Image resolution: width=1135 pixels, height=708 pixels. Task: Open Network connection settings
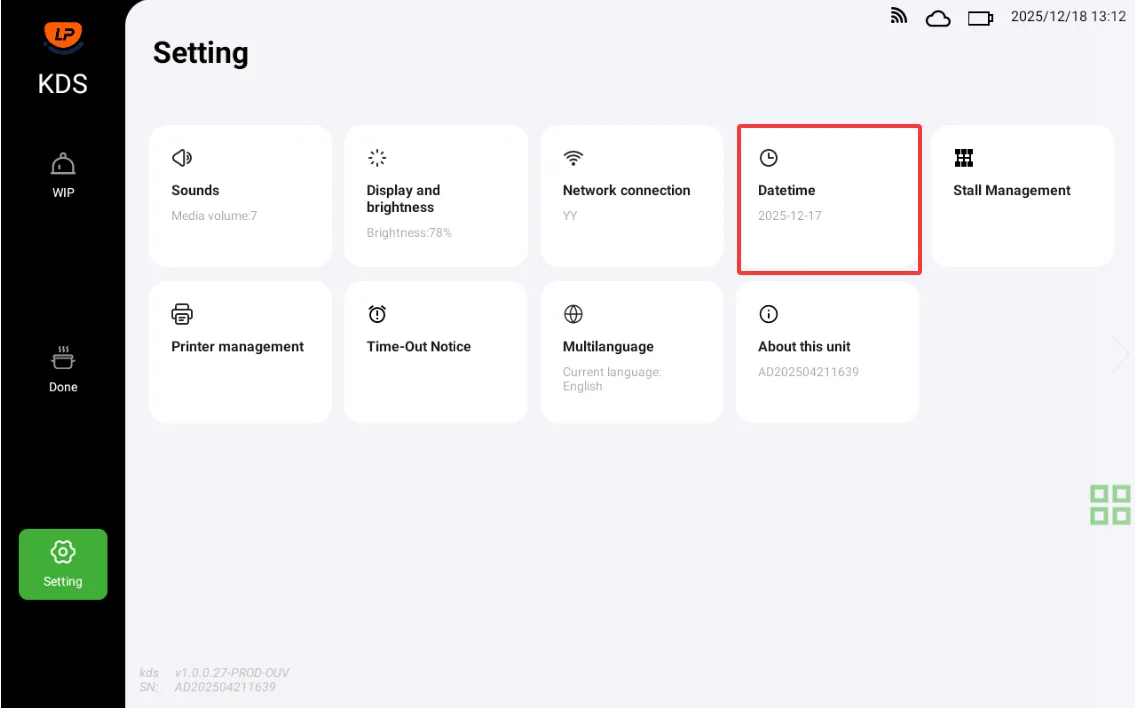[x=632, y=195]
